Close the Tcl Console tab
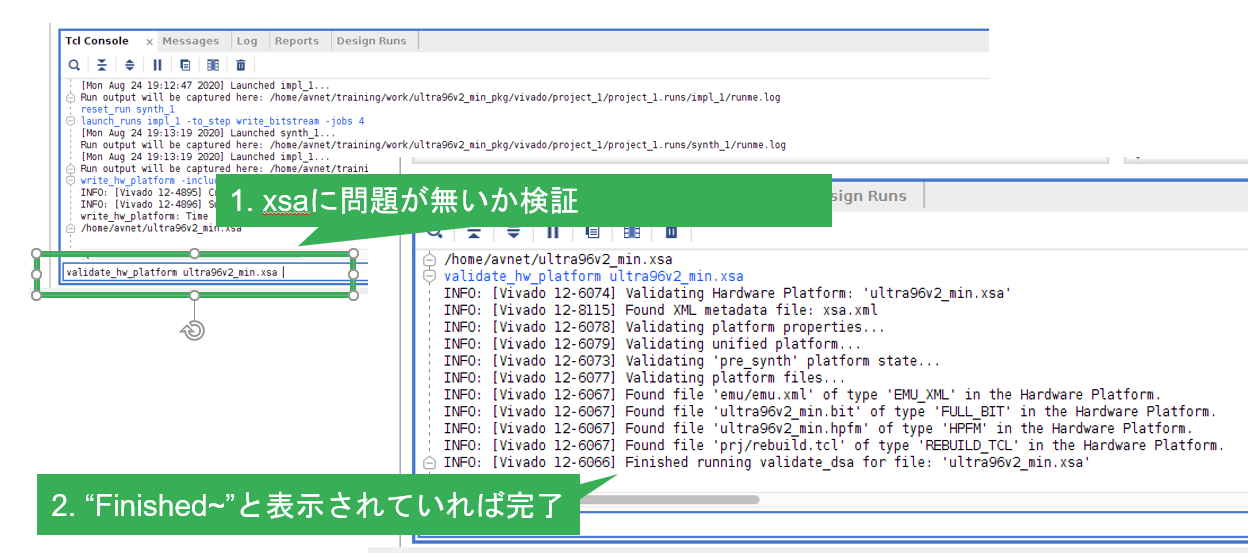The height and width of the screenshot is (553, 1248). [x=149, y=42]
